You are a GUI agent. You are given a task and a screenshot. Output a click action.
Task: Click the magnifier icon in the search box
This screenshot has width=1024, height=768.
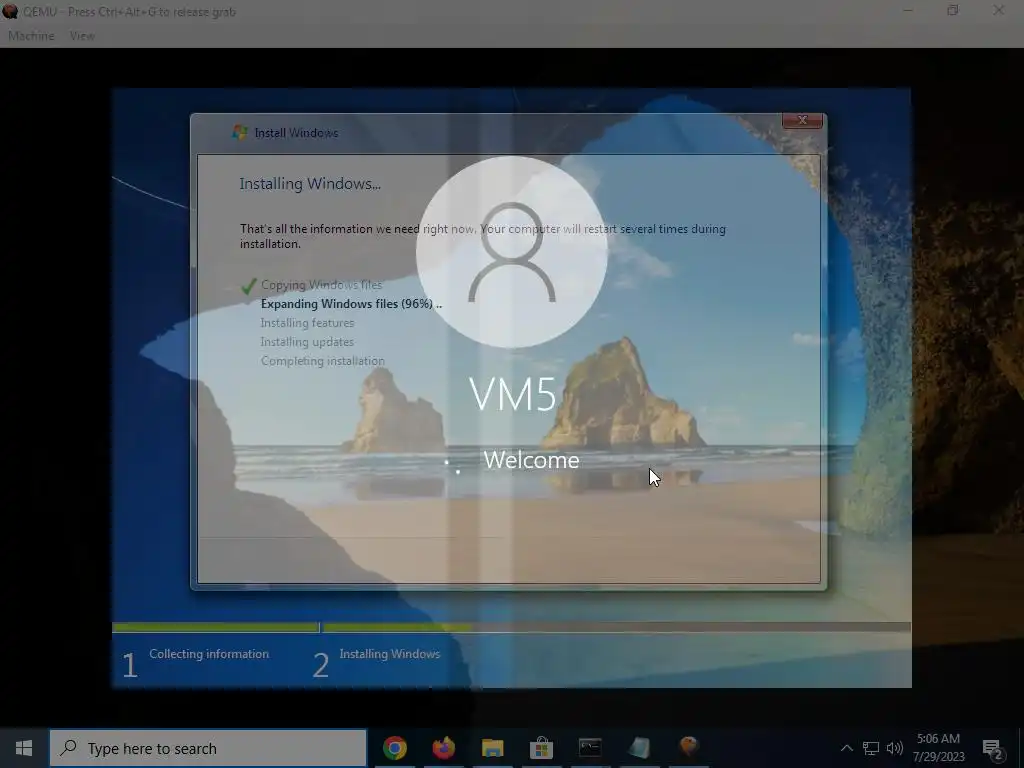tap(69, 748)
